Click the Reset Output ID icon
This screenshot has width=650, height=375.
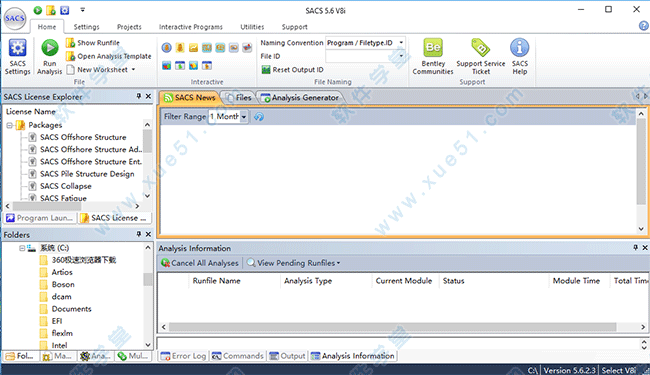266,70
